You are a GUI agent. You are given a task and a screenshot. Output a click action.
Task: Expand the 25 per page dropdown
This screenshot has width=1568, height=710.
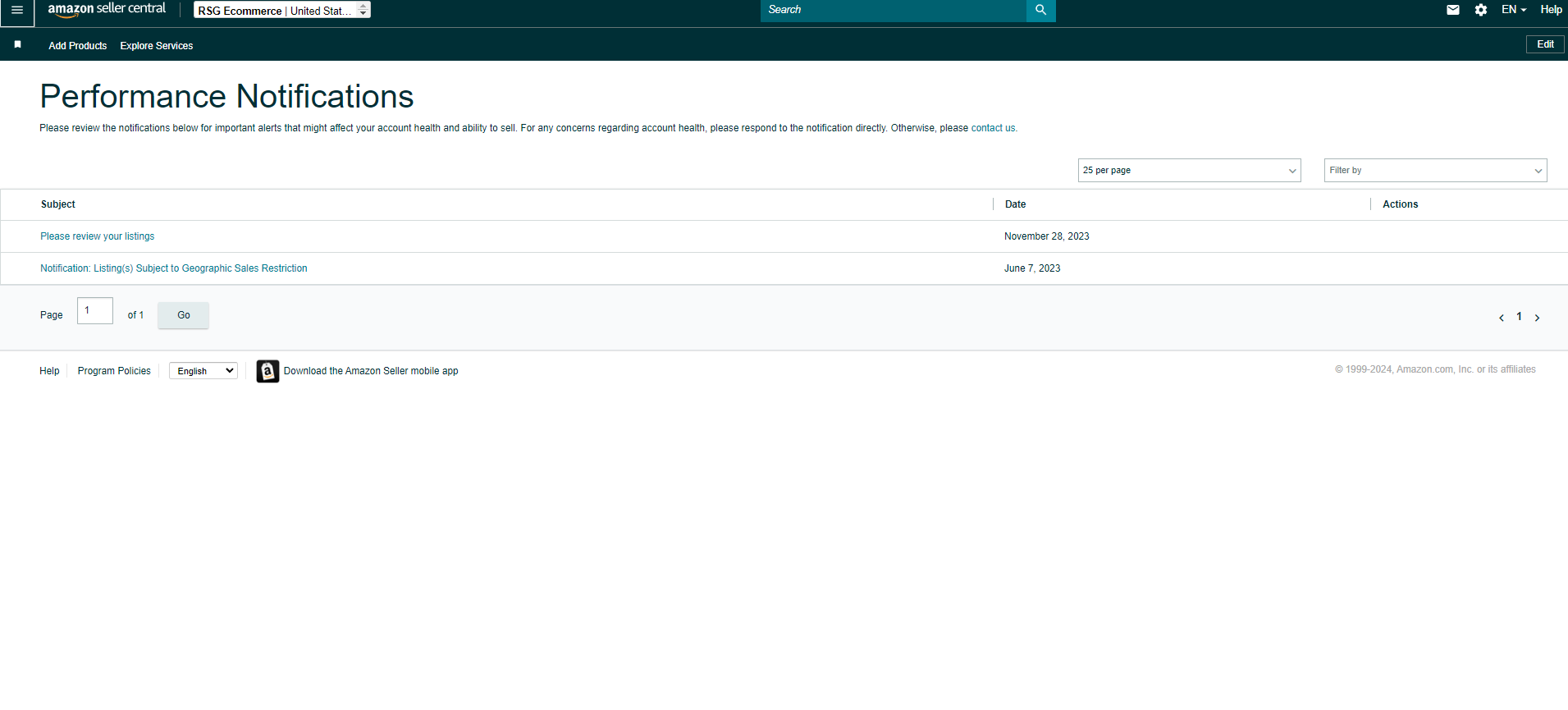click(x=1189, y=170)
